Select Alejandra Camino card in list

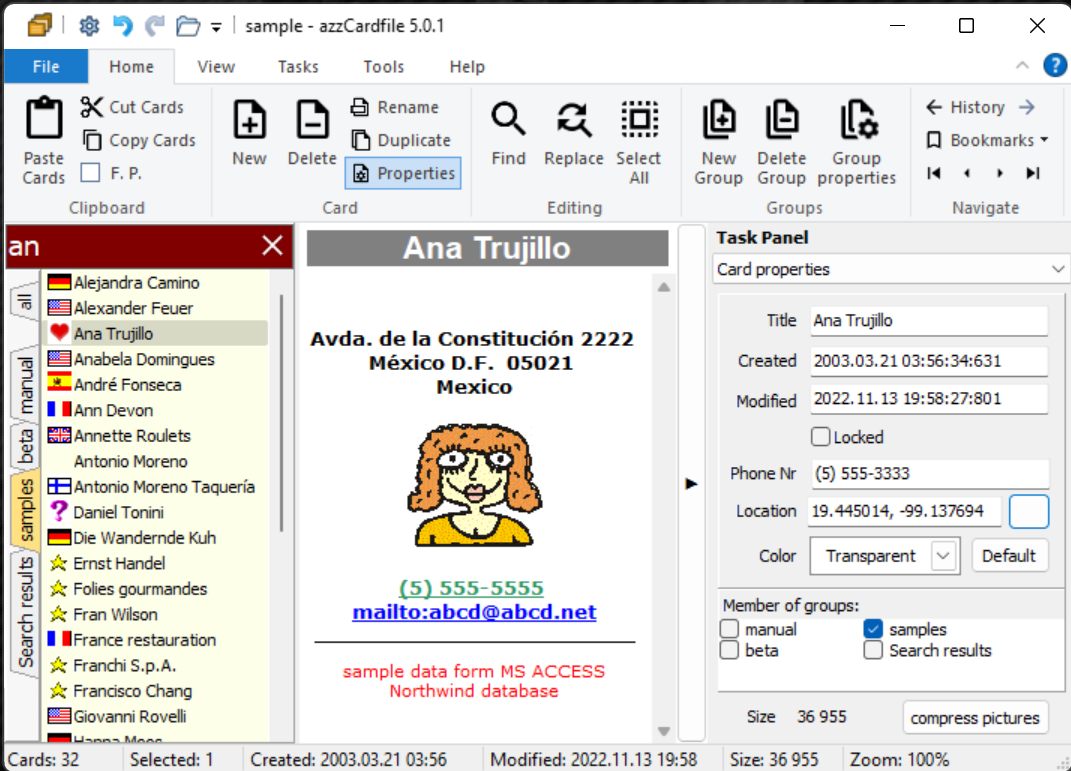point(157,282)
